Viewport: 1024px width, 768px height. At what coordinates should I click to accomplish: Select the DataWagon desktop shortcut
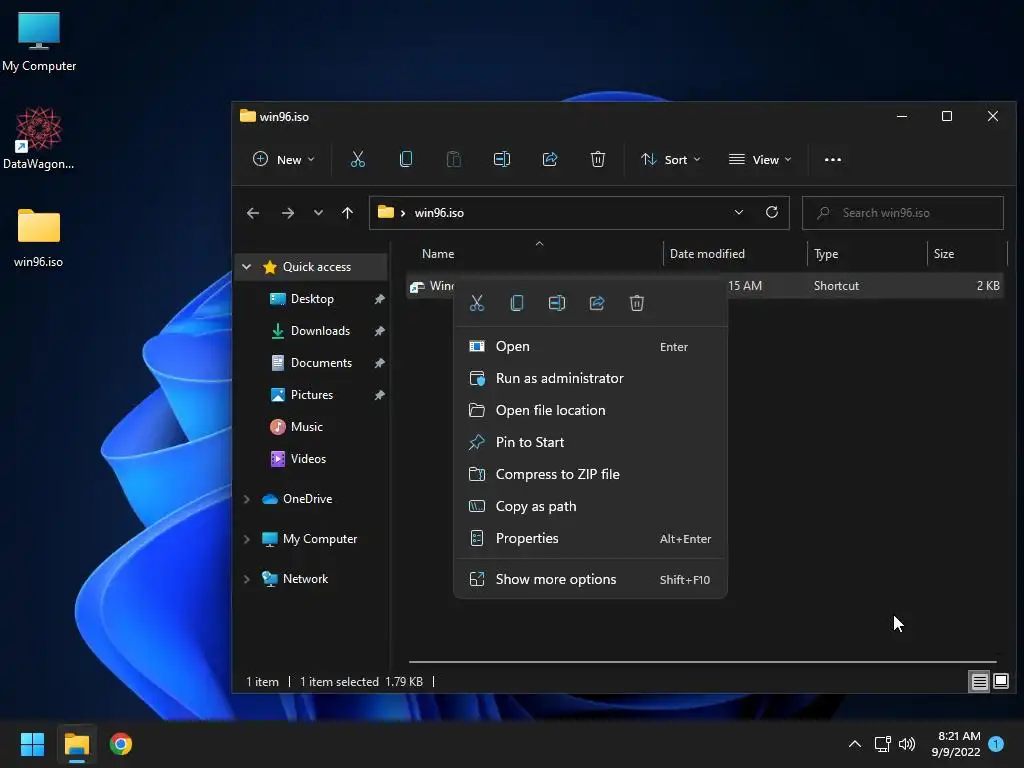tap(39, 138)
